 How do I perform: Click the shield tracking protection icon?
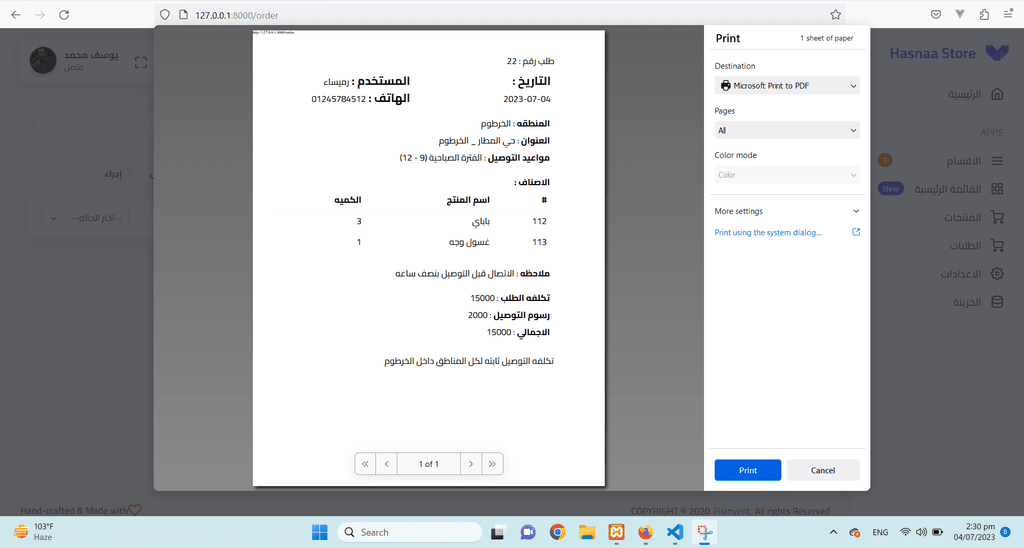(165, 14)
